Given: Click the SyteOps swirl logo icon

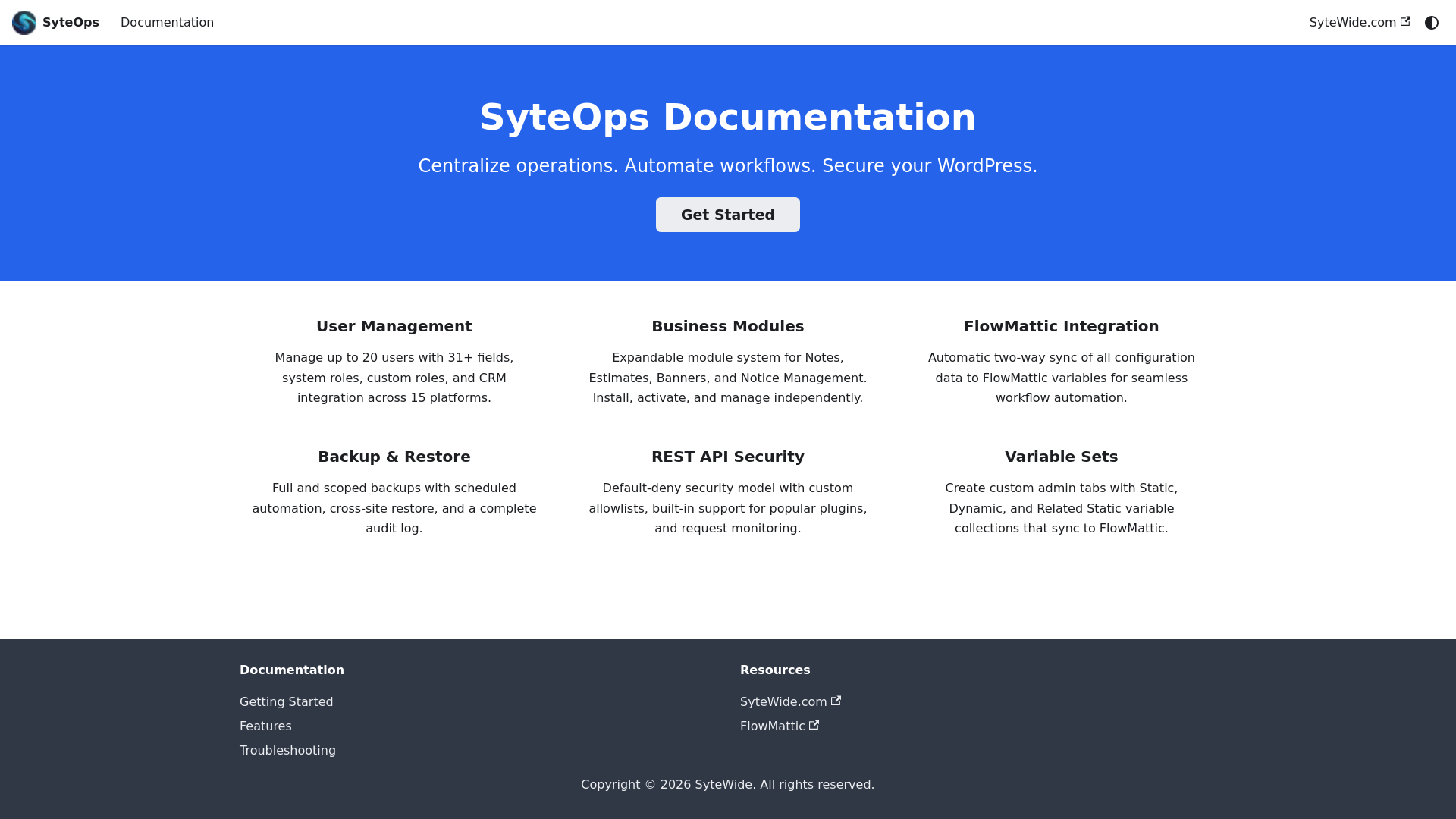Looking at the screenshot, I should [x=24, y=23].
